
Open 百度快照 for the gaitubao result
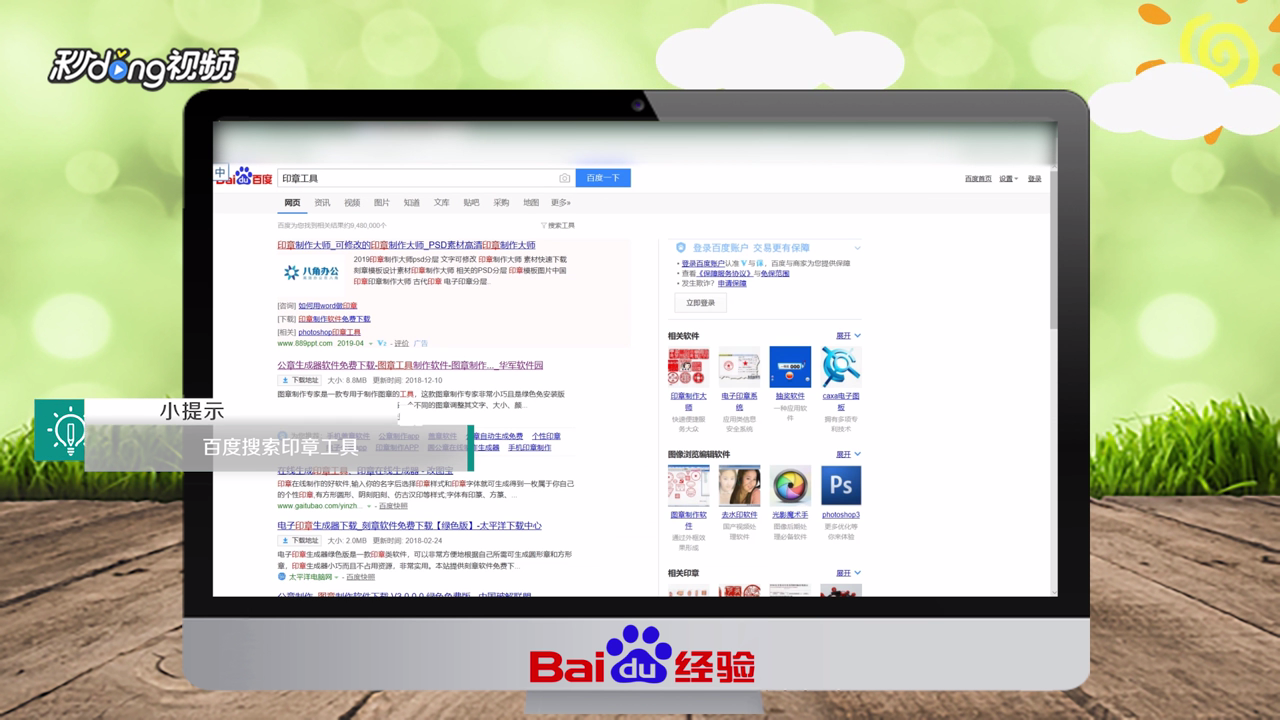pos(393,506)
